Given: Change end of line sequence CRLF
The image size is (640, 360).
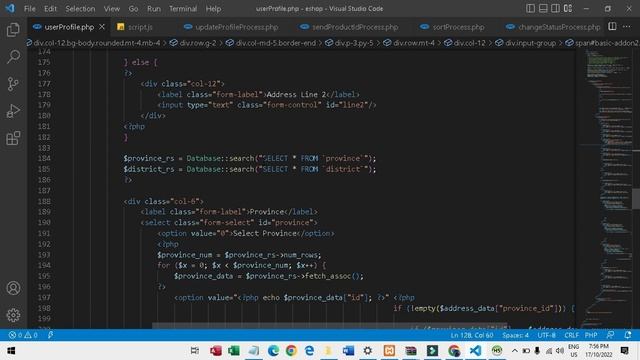Looking at the screenshot, I should click(x=571, y=335).
